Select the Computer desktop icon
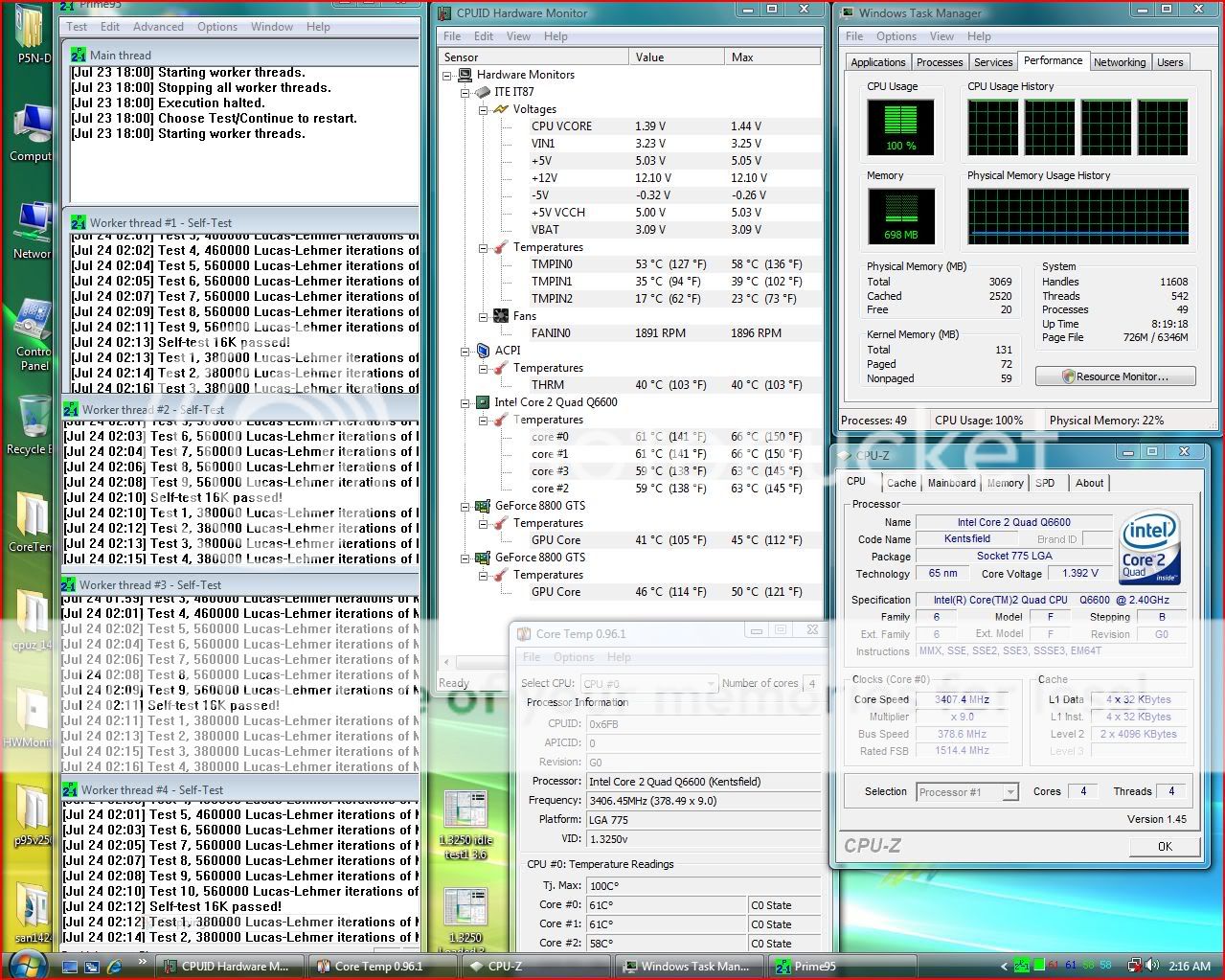Viewport: 1225px width, 980px height. tap(32, 133)
